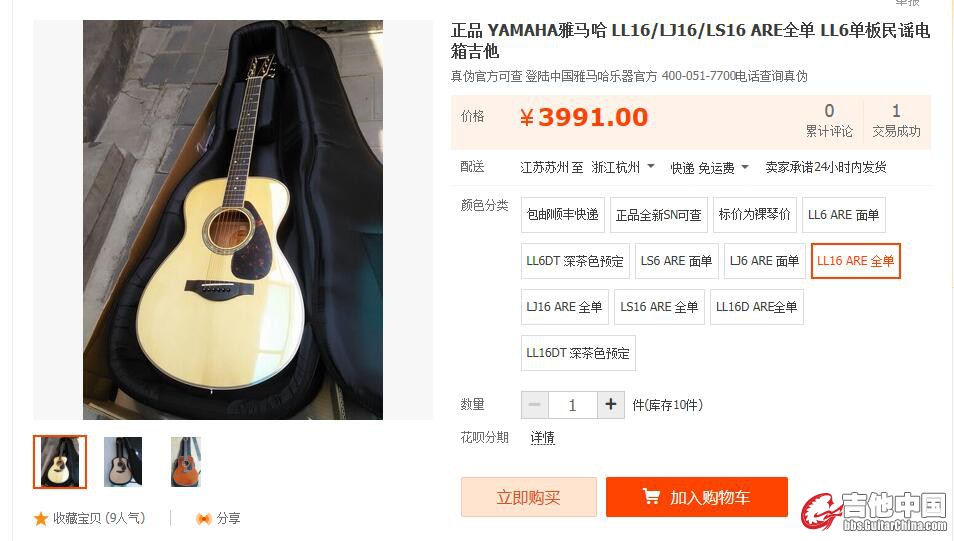The image size is (954, 541).
Task: View the 累计评论 count tab
Action: [x=829, y=121]
